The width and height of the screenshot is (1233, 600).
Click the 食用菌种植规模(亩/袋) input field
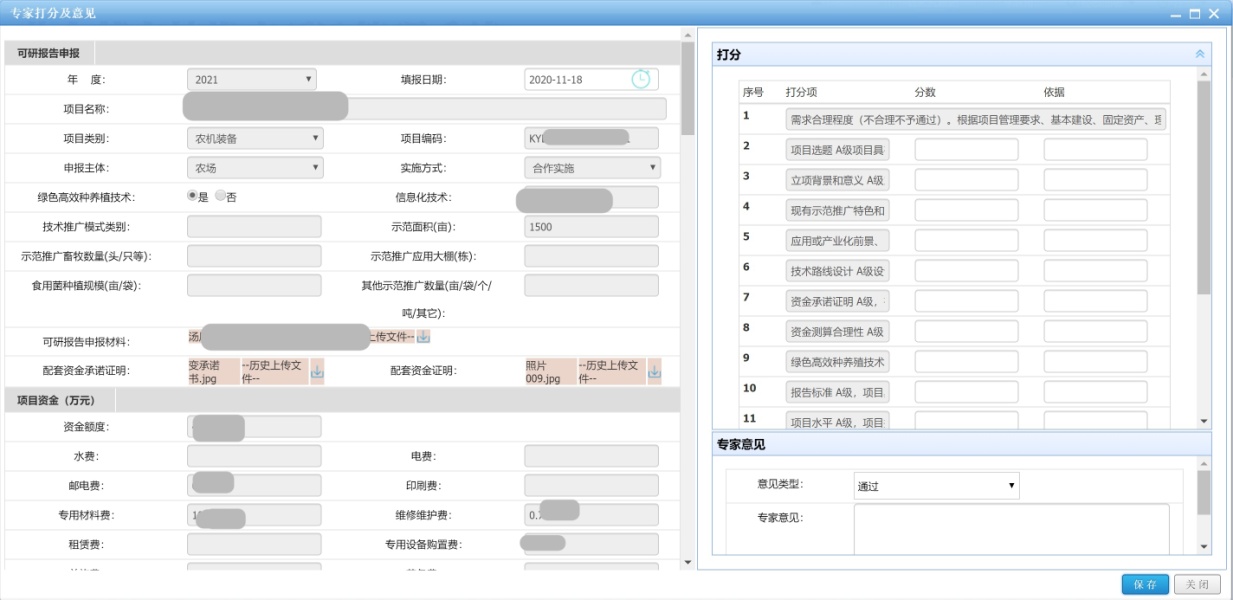[254, 285]
